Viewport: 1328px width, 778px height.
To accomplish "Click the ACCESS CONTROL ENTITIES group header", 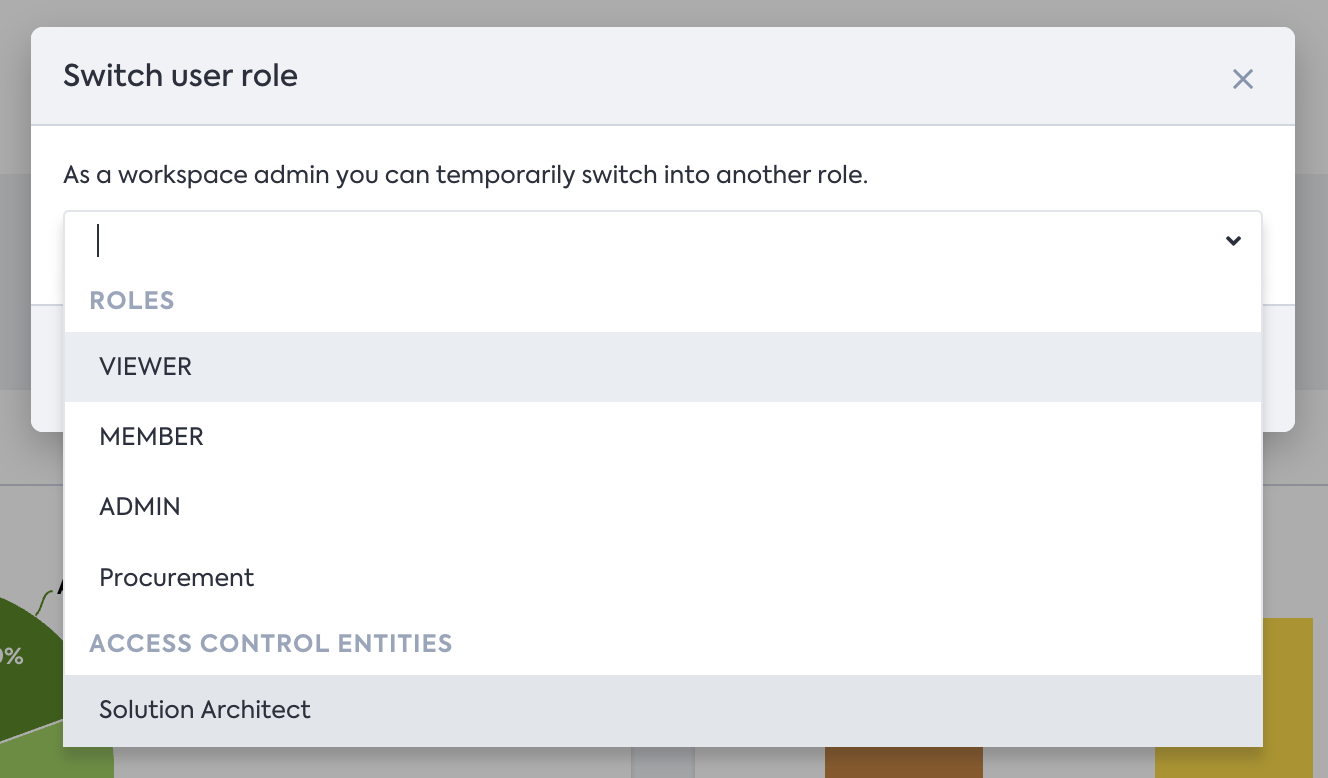I will [x=271, y=643].
